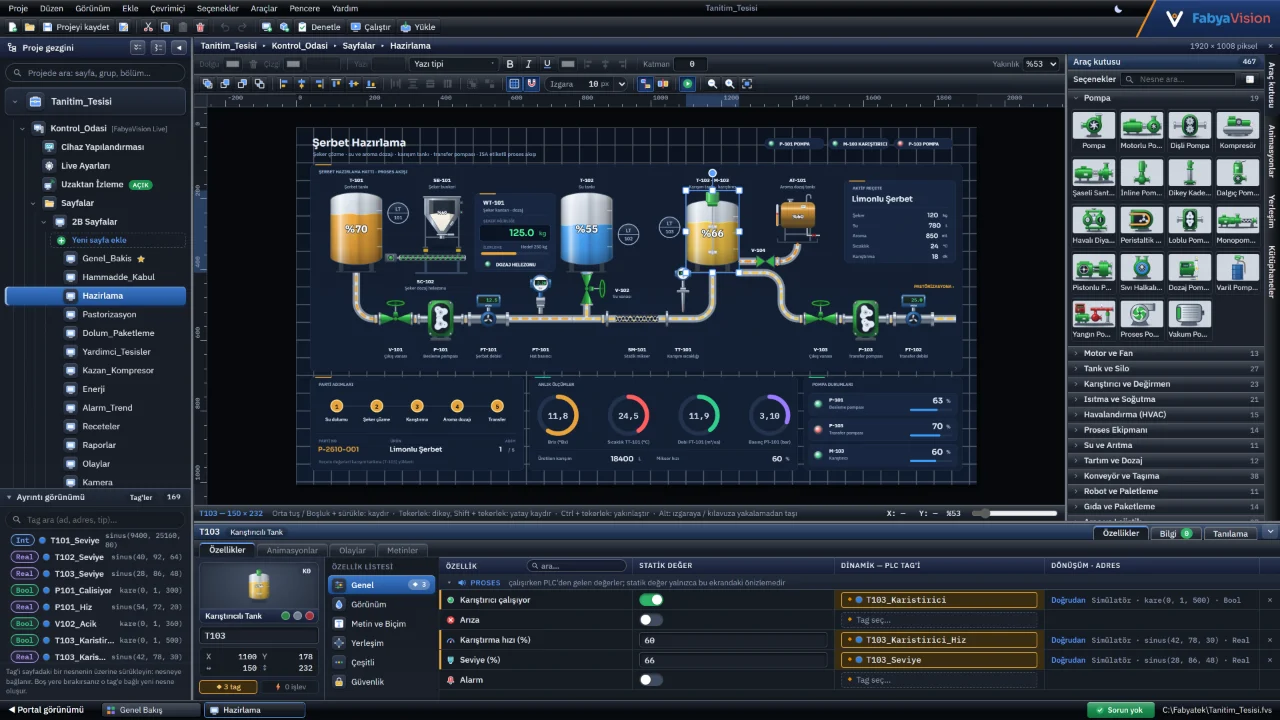The height and width of the screenshot is (720, 1280).
Task: Click the red delete trash icon
Action: pos(200,27)
